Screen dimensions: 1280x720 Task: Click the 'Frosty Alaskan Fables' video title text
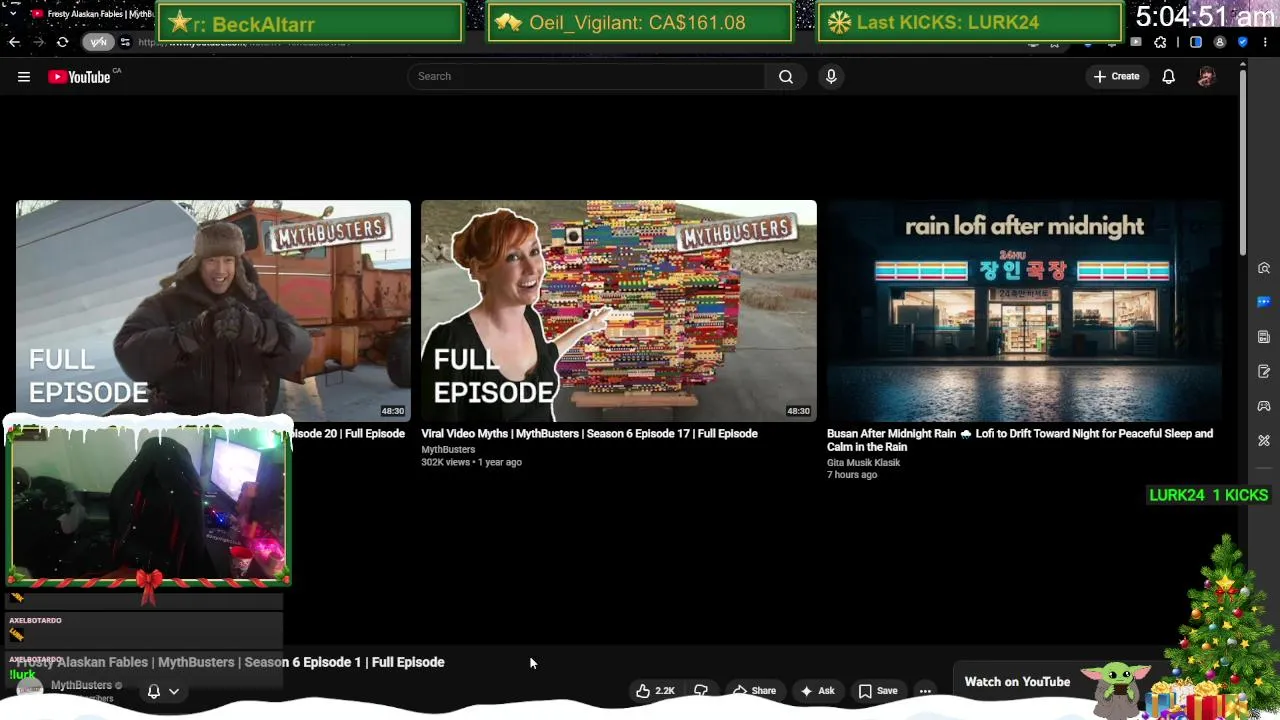click(230, 662)
